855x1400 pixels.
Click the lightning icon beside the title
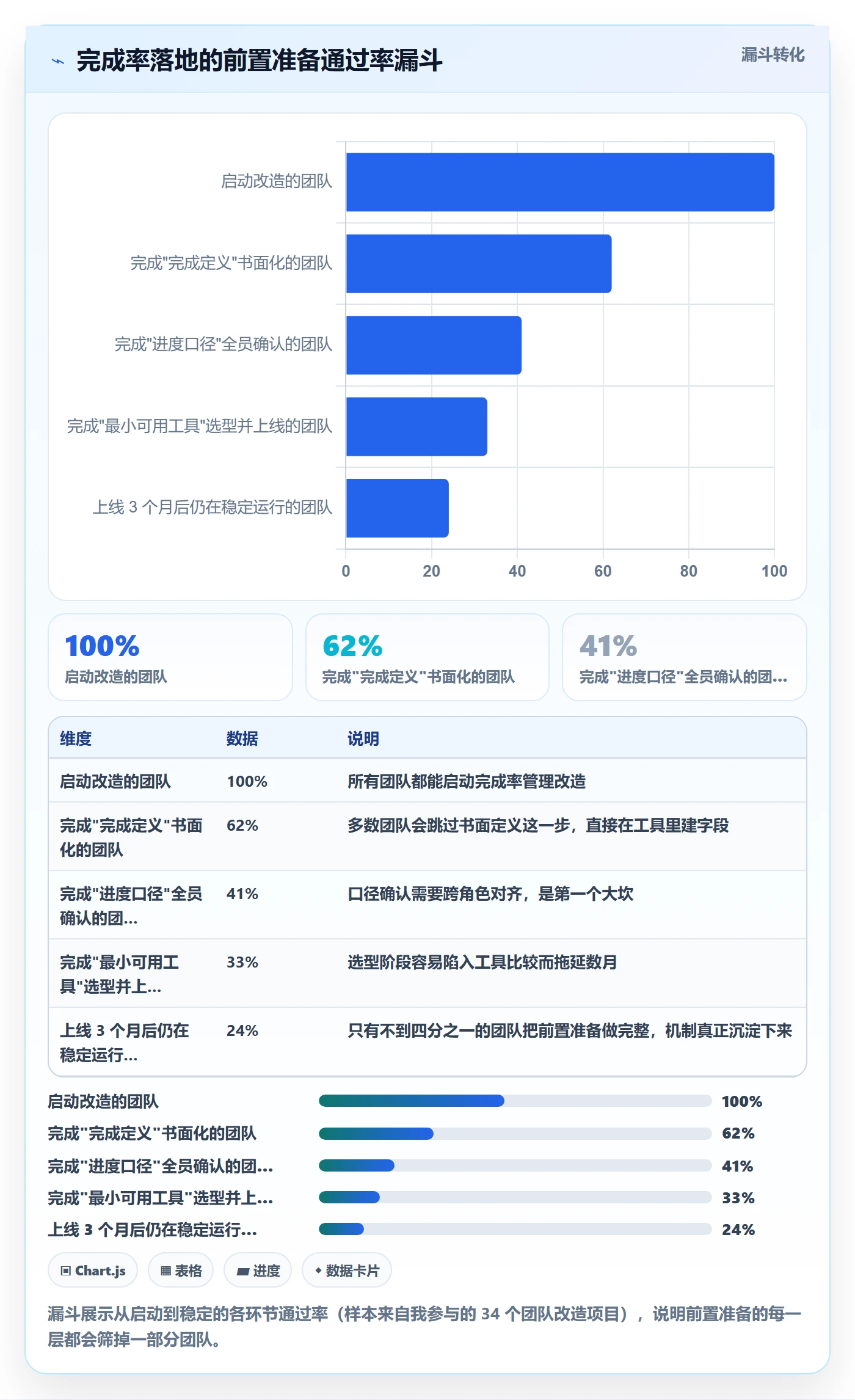coord(58,61)
